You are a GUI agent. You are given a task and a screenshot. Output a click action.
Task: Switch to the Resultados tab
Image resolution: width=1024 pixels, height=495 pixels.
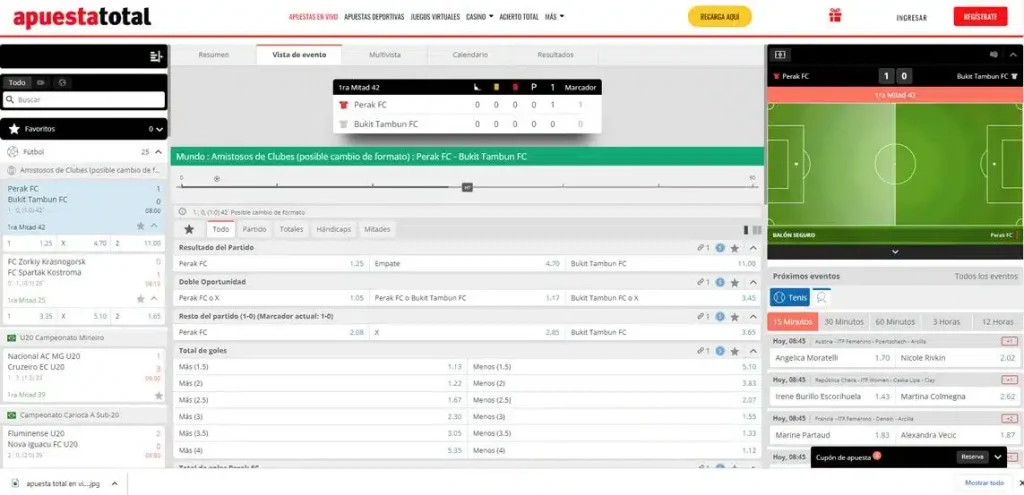(555, 55)
